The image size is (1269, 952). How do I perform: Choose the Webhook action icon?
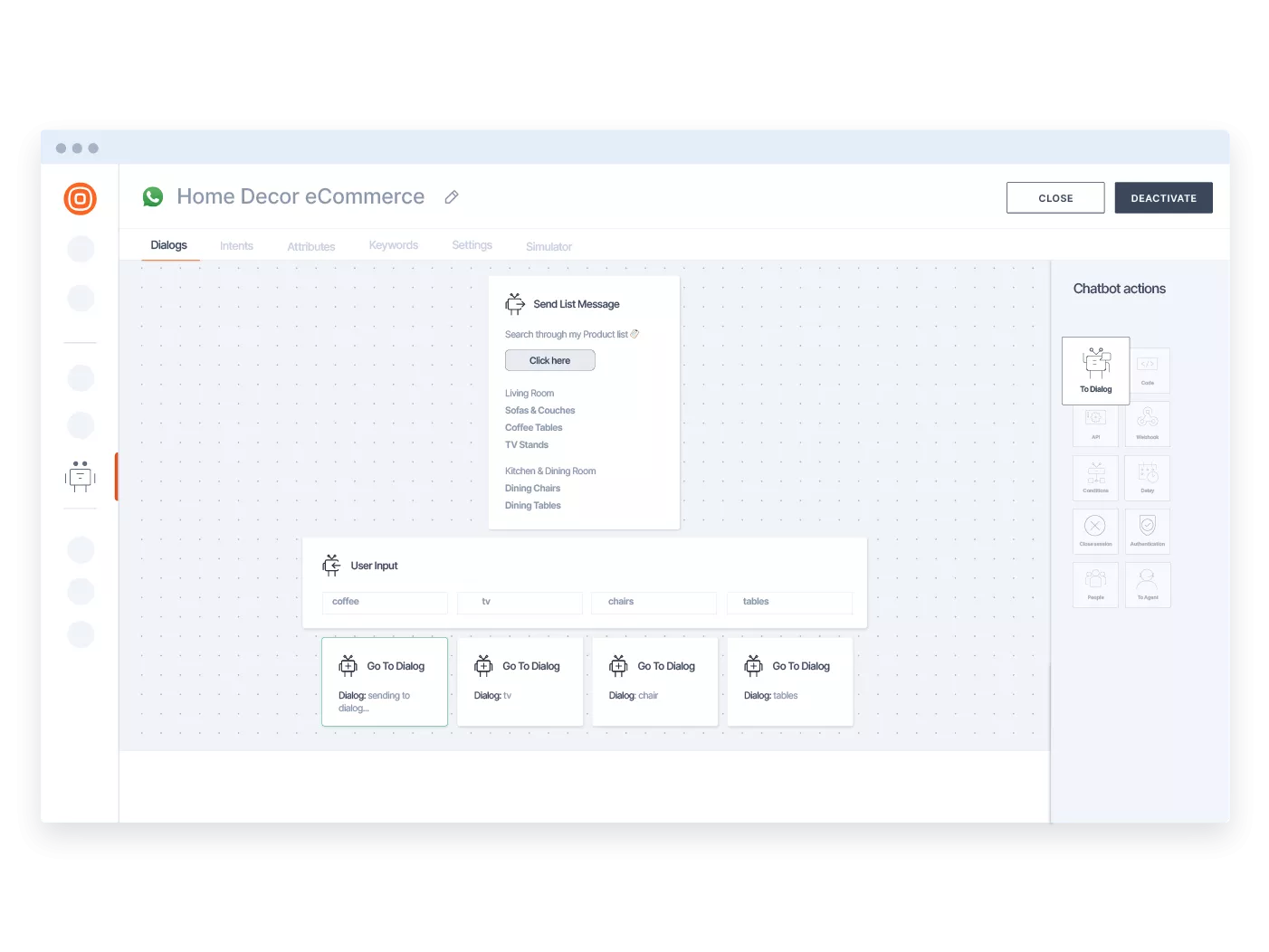[1147, 423]
